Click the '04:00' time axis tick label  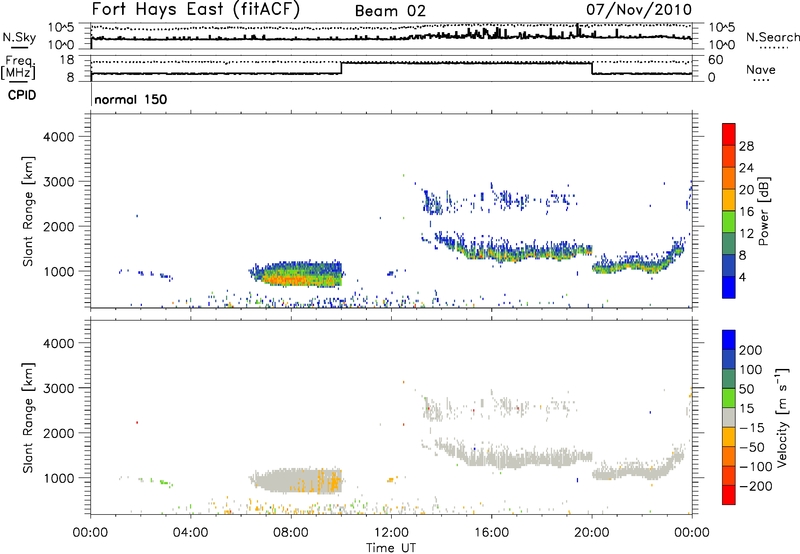(190, 533)
